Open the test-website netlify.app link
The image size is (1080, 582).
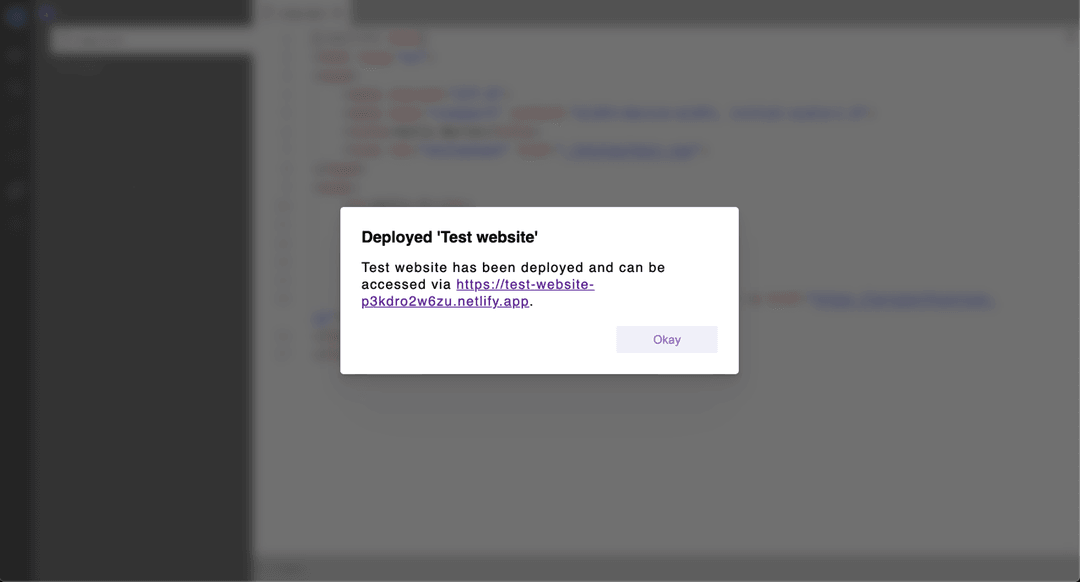[478, 293]
